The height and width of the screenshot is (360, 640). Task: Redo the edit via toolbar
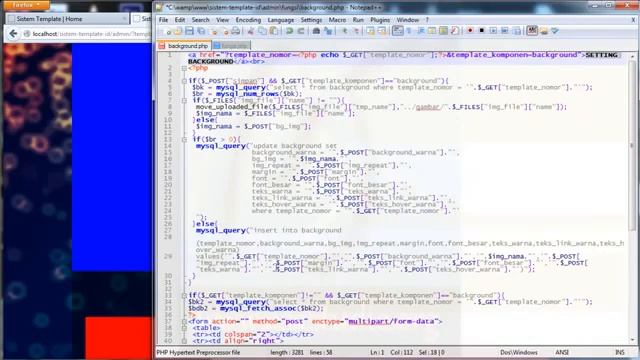[301, 31]
